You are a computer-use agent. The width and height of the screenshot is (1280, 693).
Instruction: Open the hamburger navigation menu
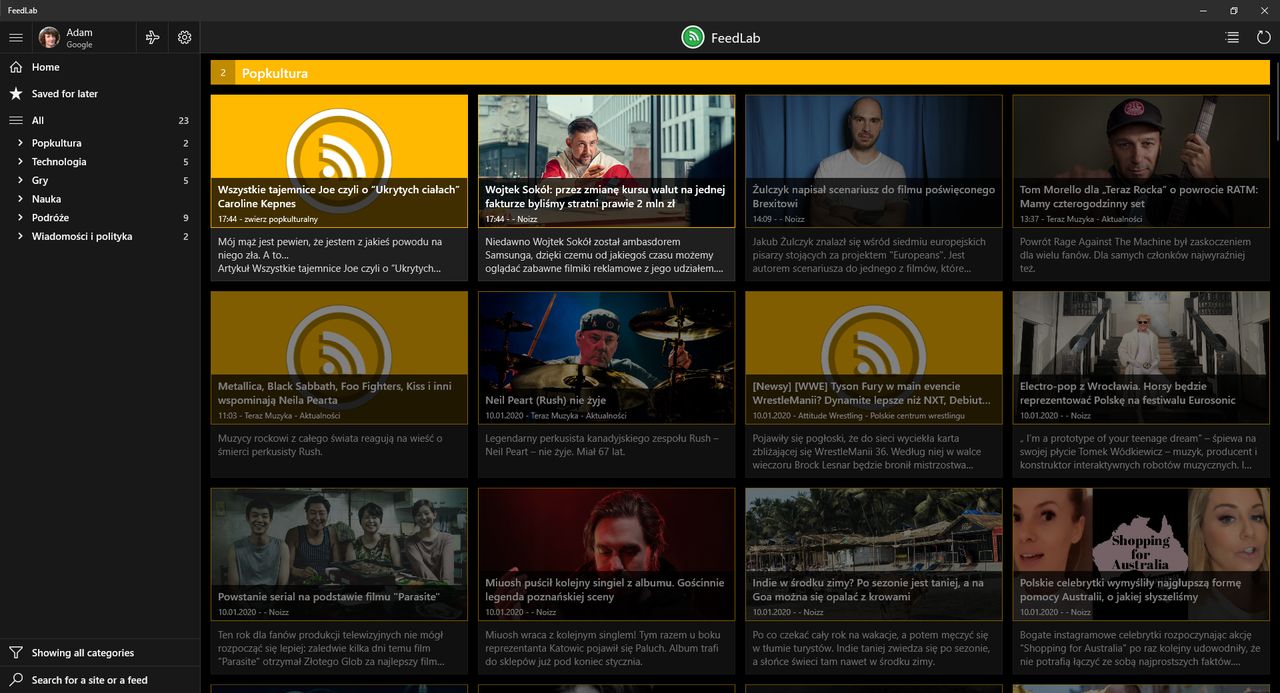click(16, 37)
